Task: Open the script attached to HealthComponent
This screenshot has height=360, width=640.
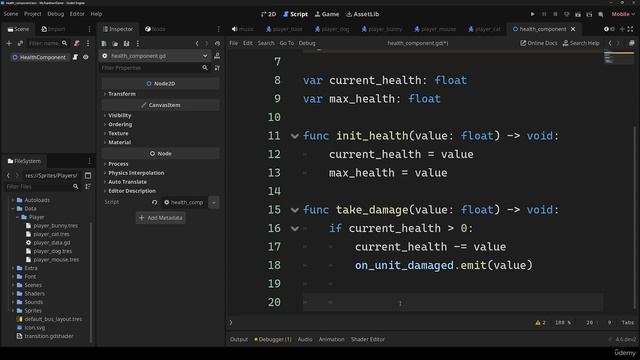Action: [x=75, y=57]
